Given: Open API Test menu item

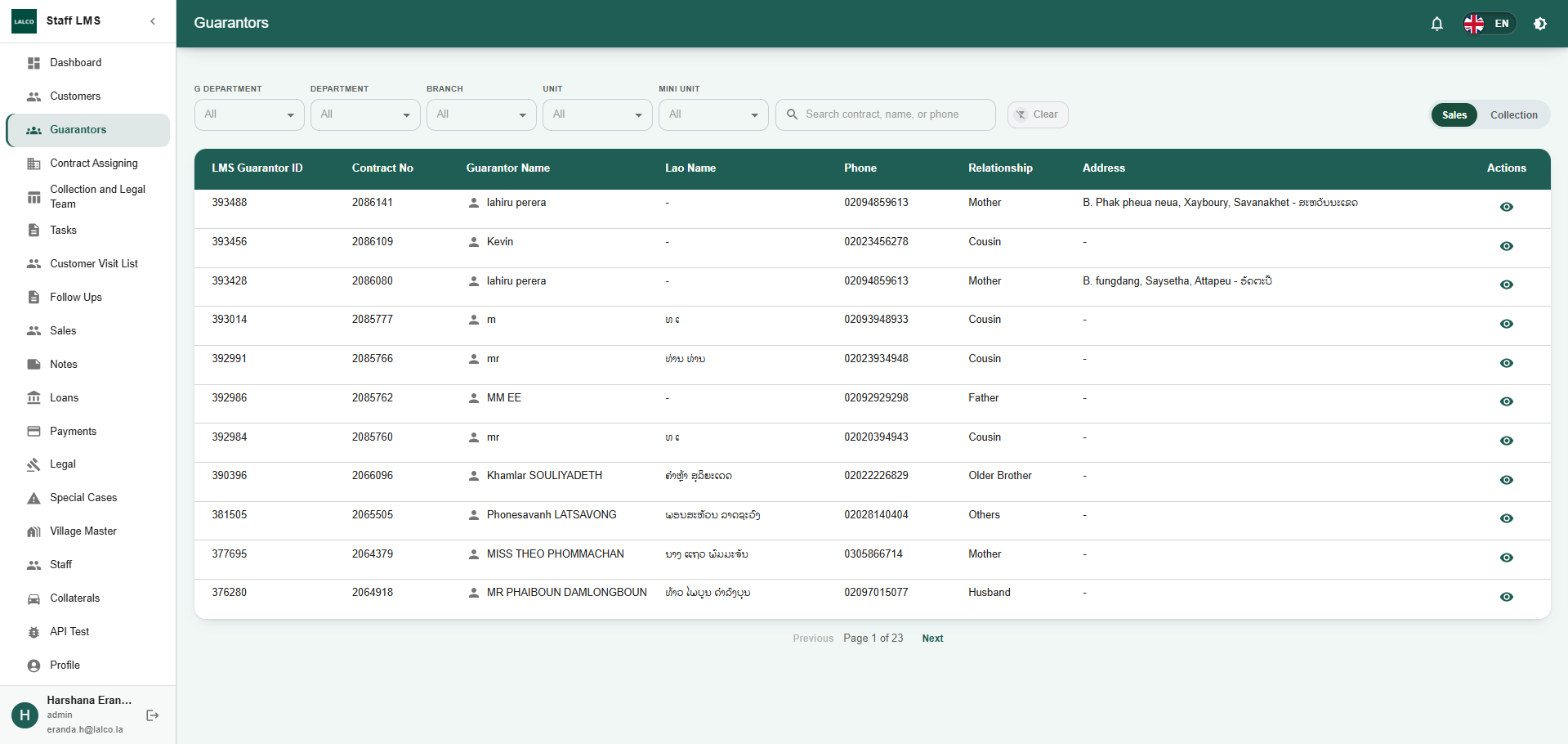Looking at the screenshot, I should click(x=88, y=632).
